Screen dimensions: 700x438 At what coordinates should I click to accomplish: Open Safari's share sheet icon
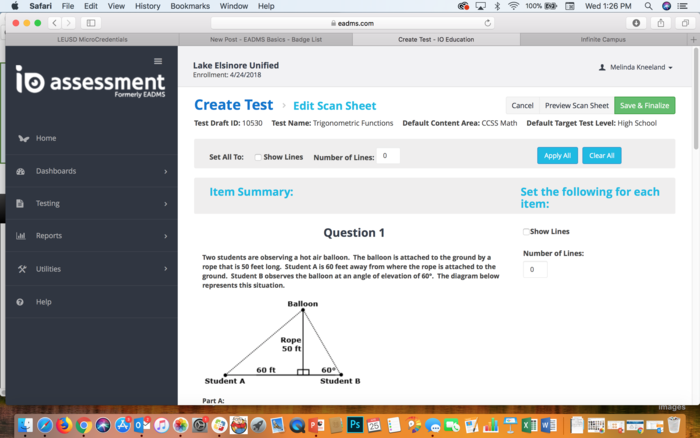click(661, 22)
